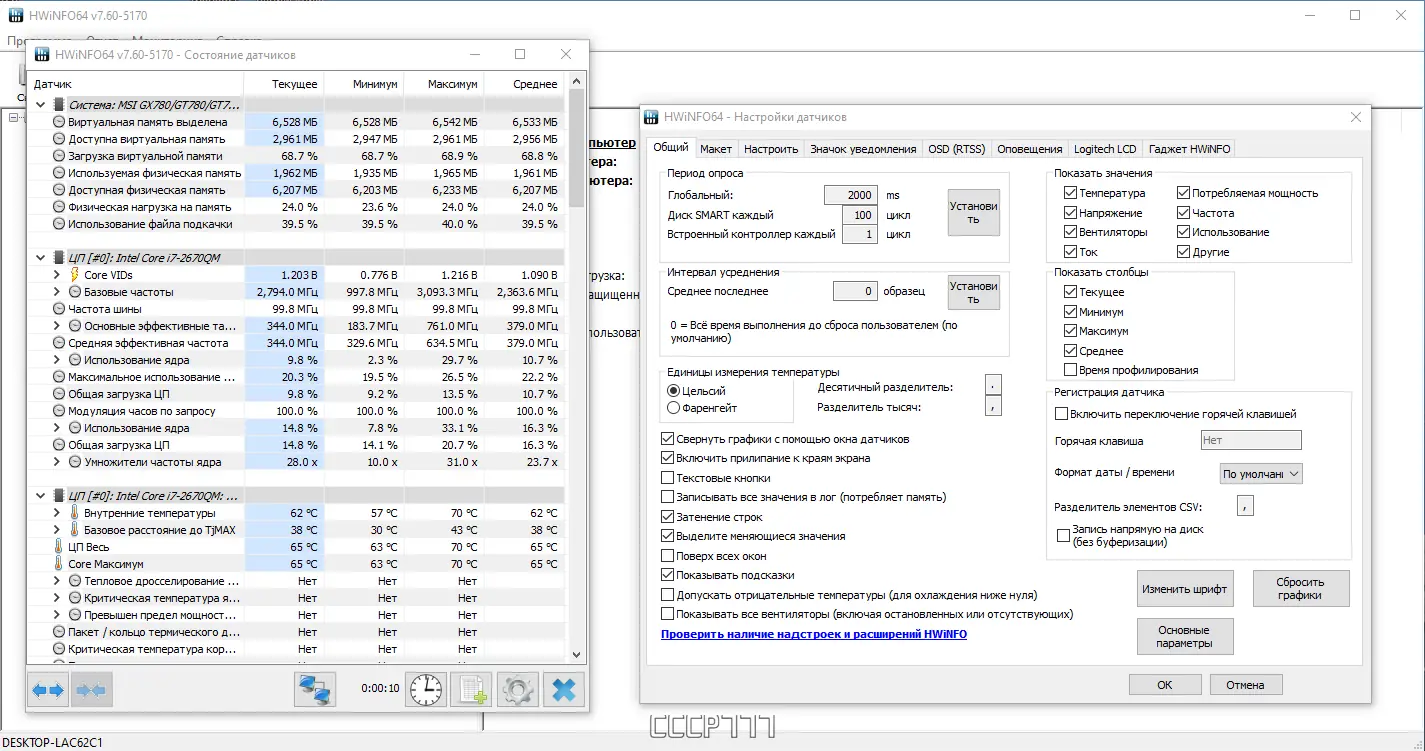Click the Глобальный polling period field

tap(850, 195)
